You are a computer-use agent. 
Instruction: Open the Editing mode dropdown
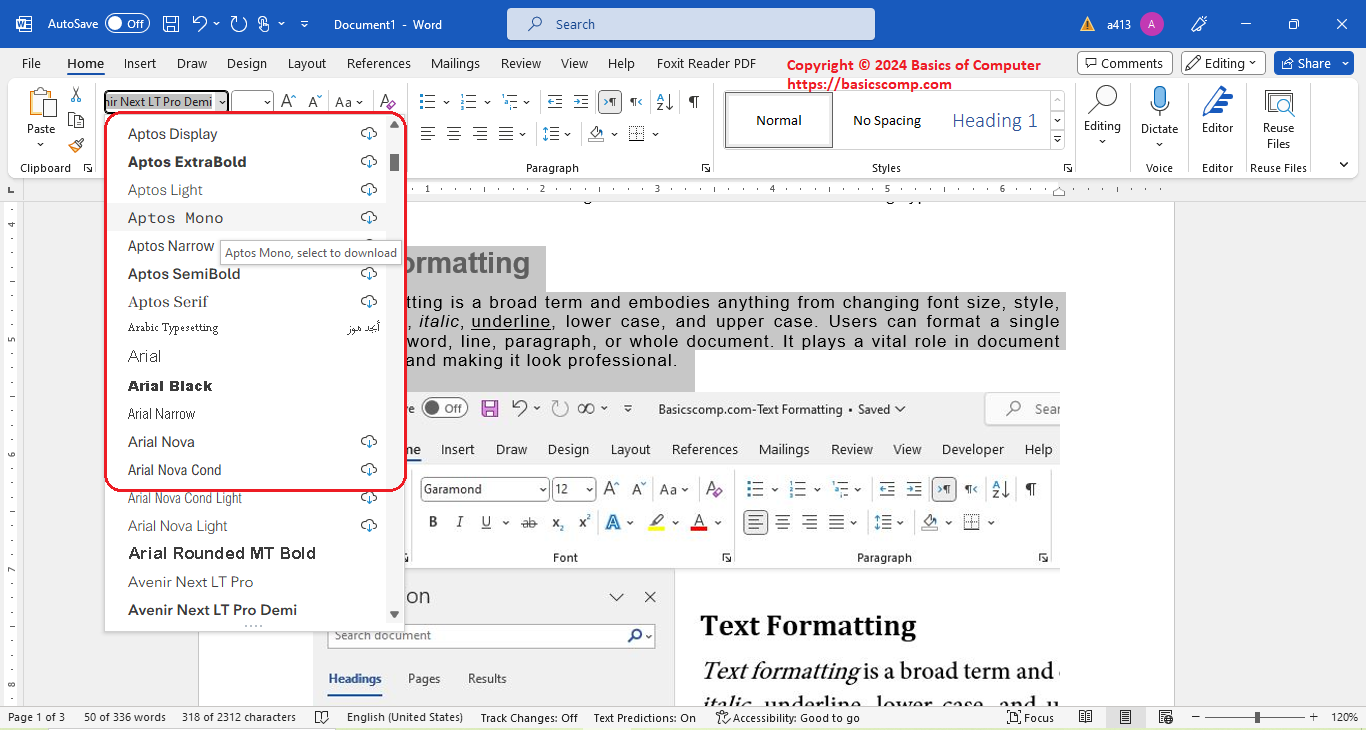[x=1223, y=63]
